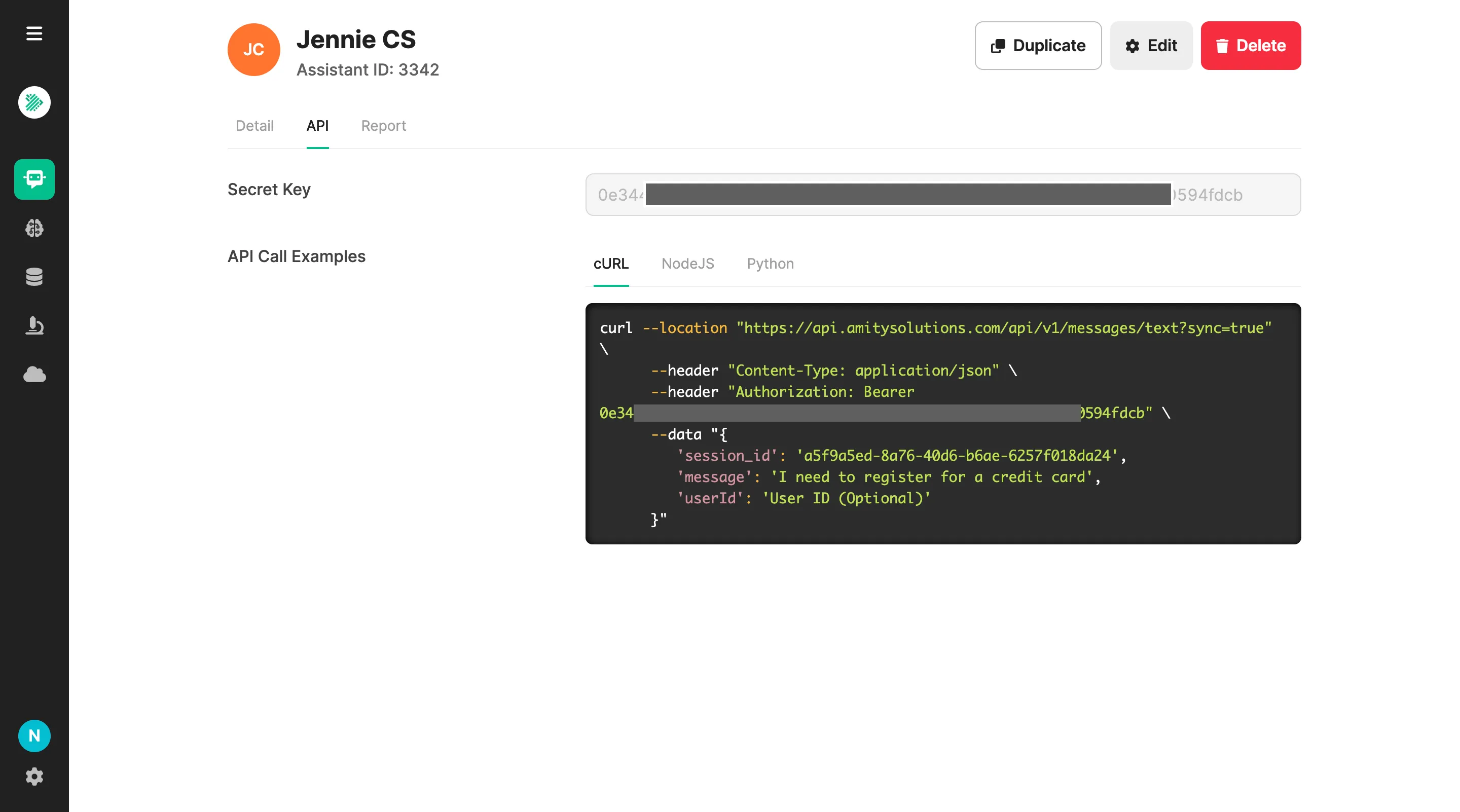Select the cURL example tab

pos(611,264)
